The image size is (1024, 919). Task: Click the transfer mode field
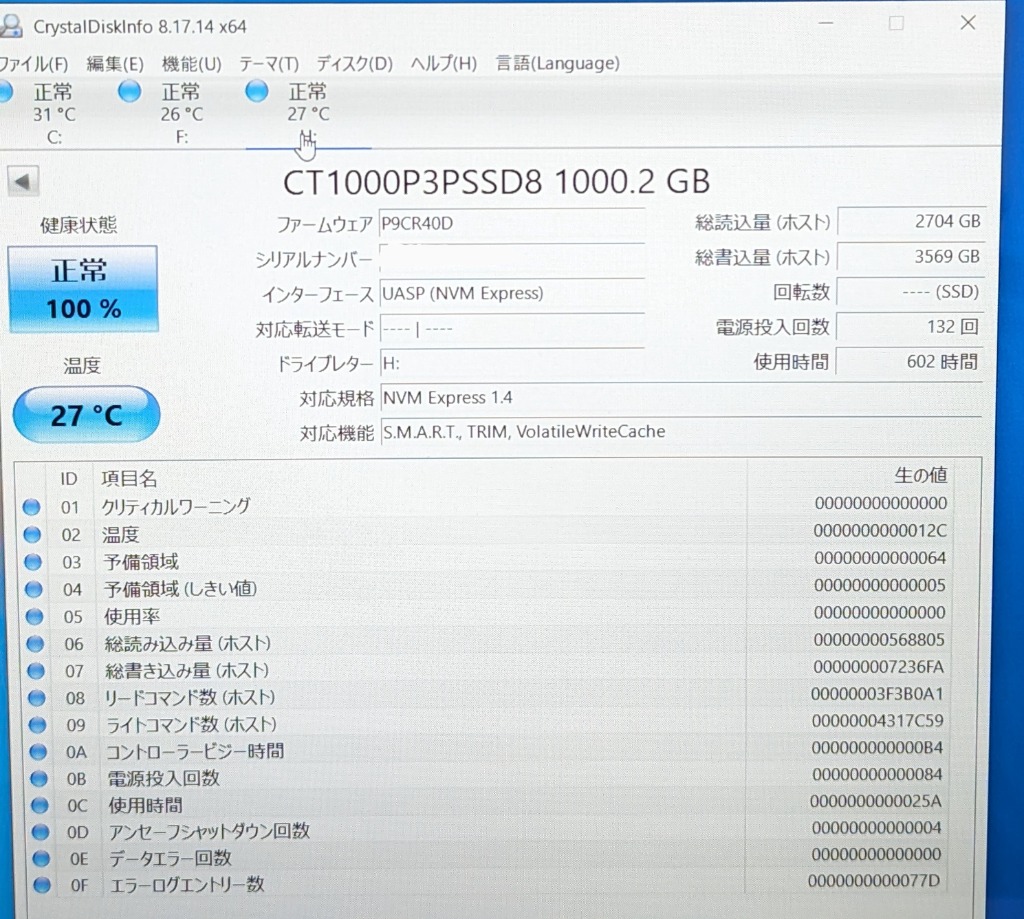pos(511,329)
